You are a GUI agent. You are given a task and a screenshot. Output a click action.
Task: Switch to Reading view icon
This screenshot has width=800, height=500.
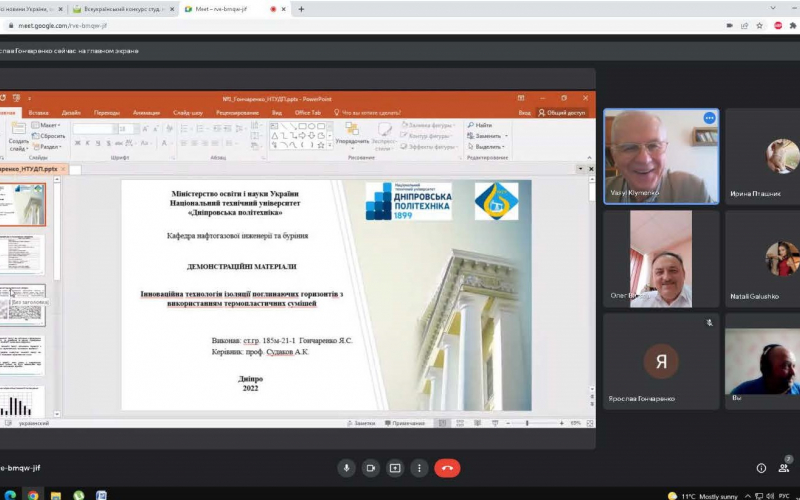pyautogui.click(x=478, y=423)
